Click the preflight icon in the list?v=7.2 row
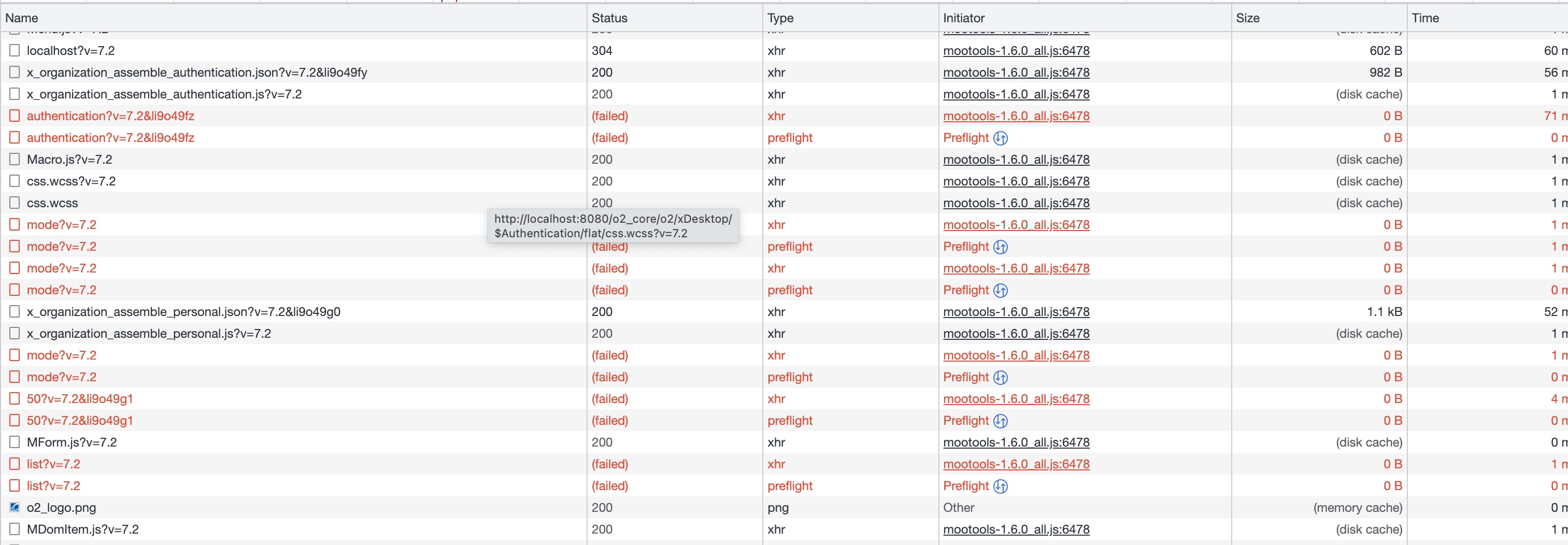 tap(1000, 486)
